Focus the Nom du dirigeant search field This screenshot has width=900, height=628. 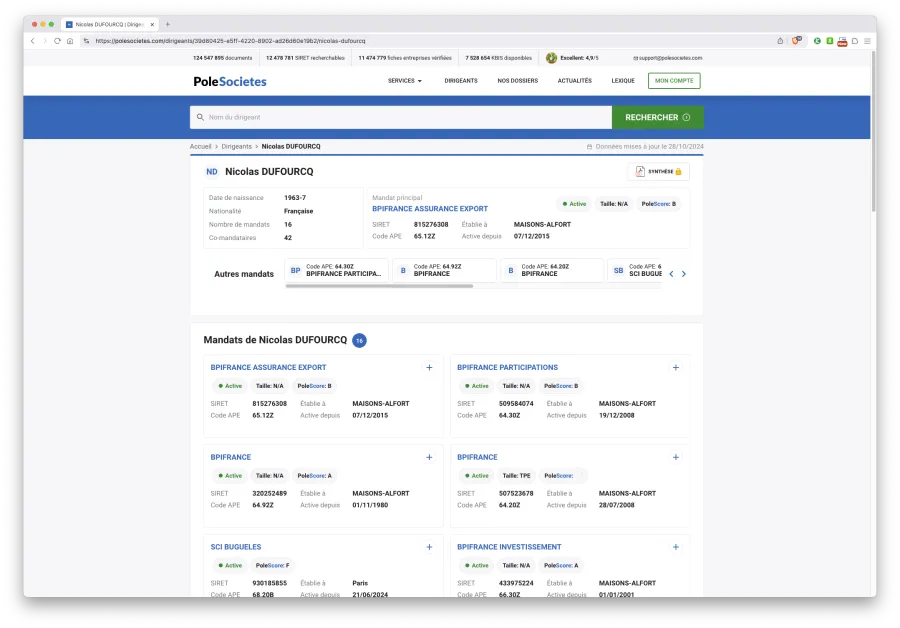click(x=401, y=117)
